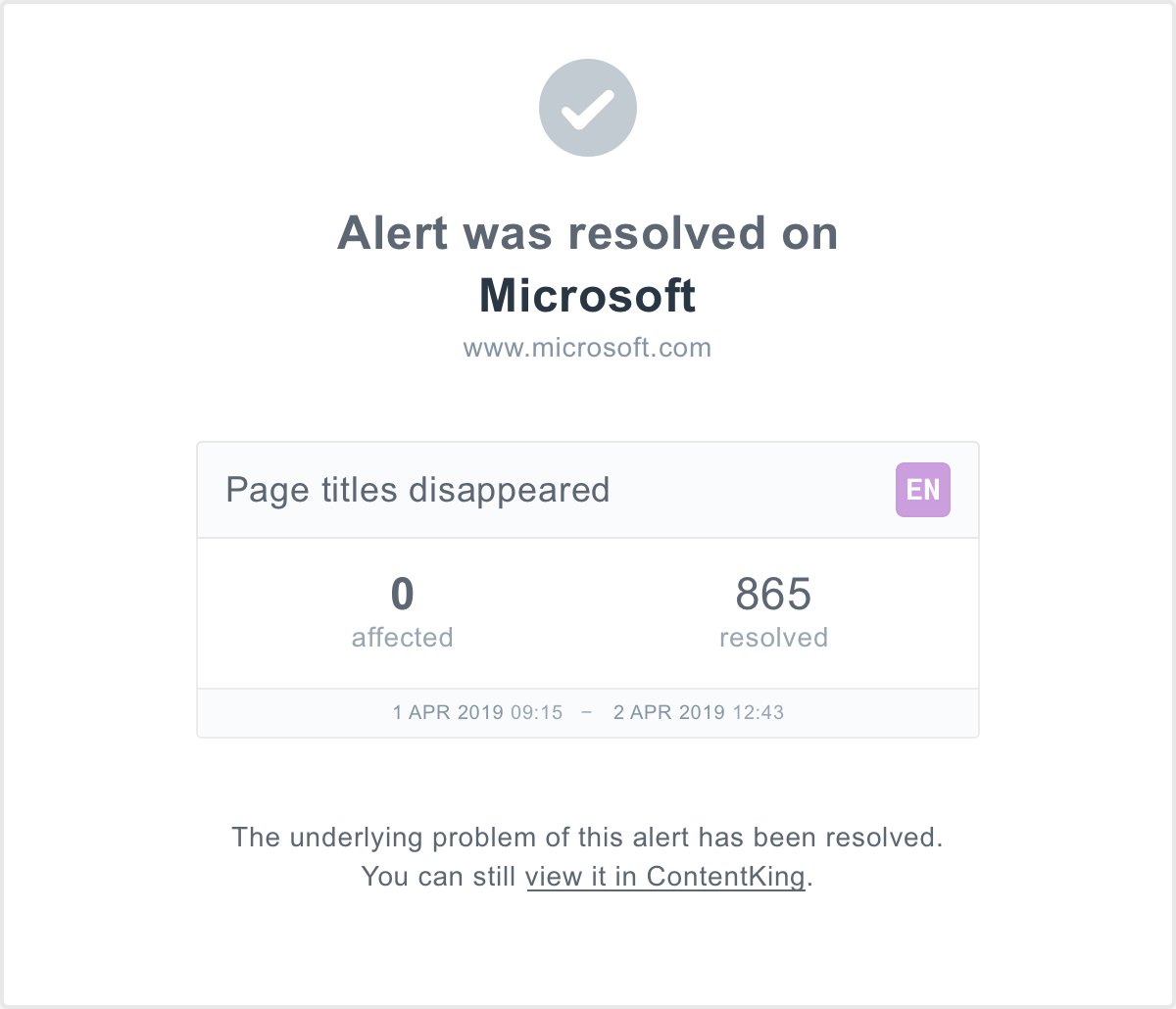Click the You can still text
This screenshot has width=1176, height=1009.
pyautogui.click(x=438, y=876)
